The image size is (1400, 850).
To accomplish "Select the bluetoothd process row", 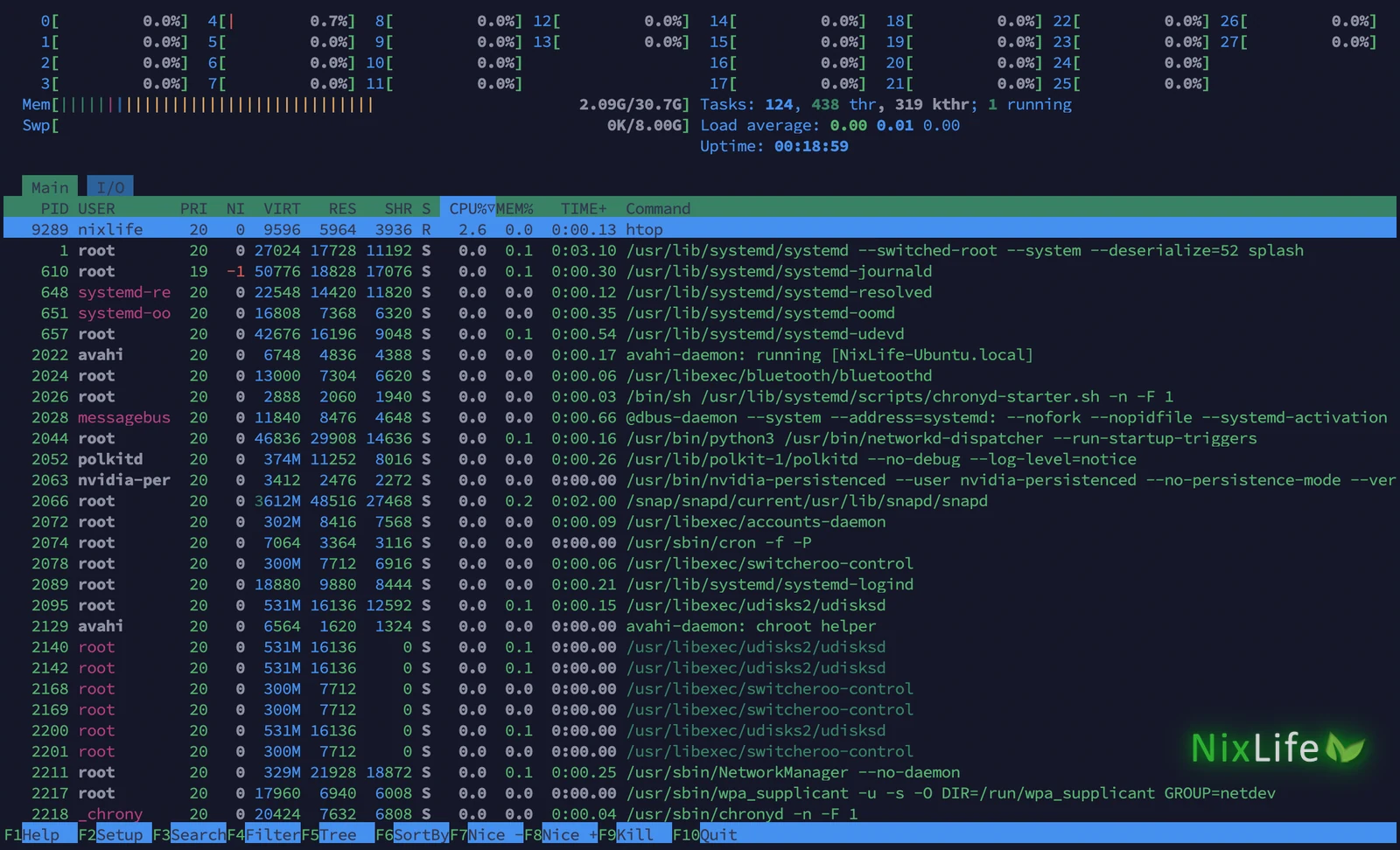I will (700, 375).
